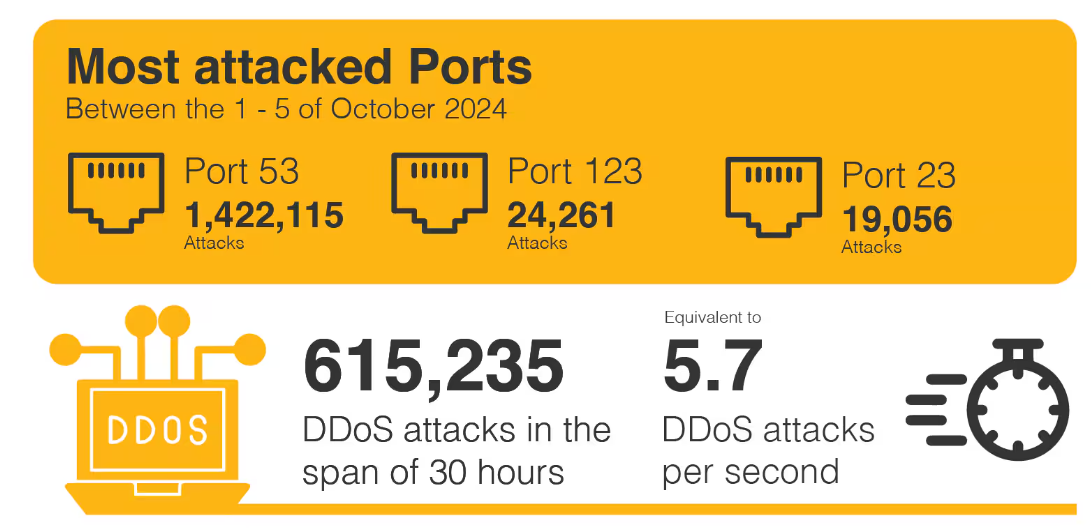Click the 19,056 attacks count

897,219
